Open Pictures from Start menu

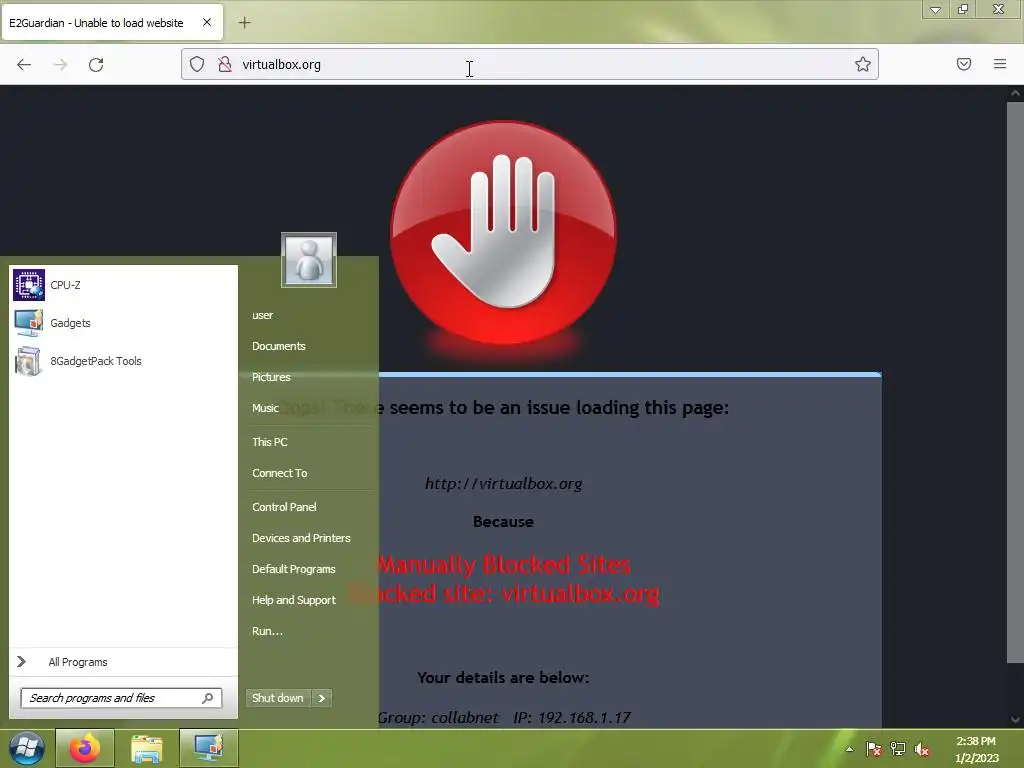click(271, 377)
